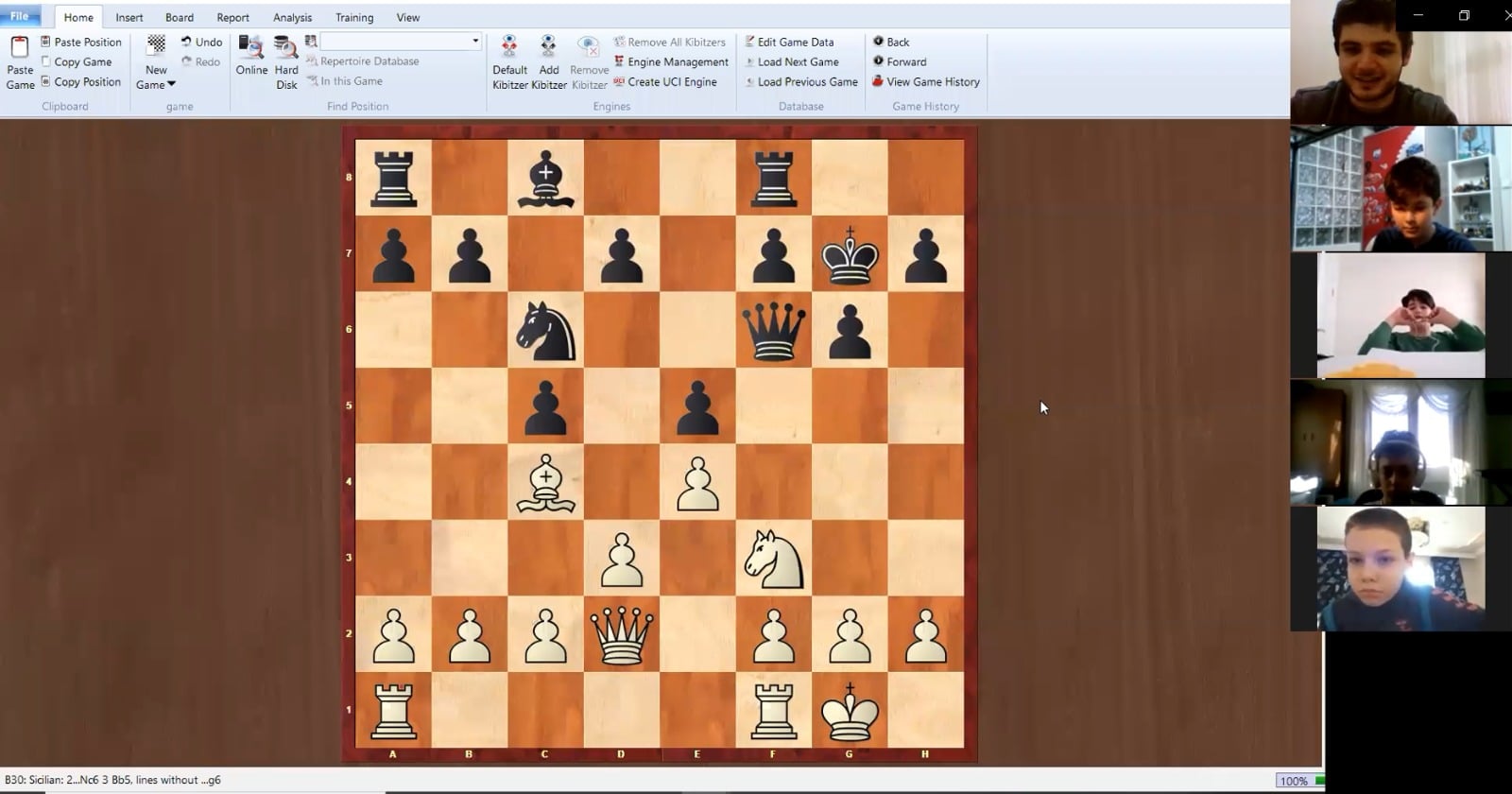Open the View Game History icon
The image size is (1512, 794).
(878, 81)
